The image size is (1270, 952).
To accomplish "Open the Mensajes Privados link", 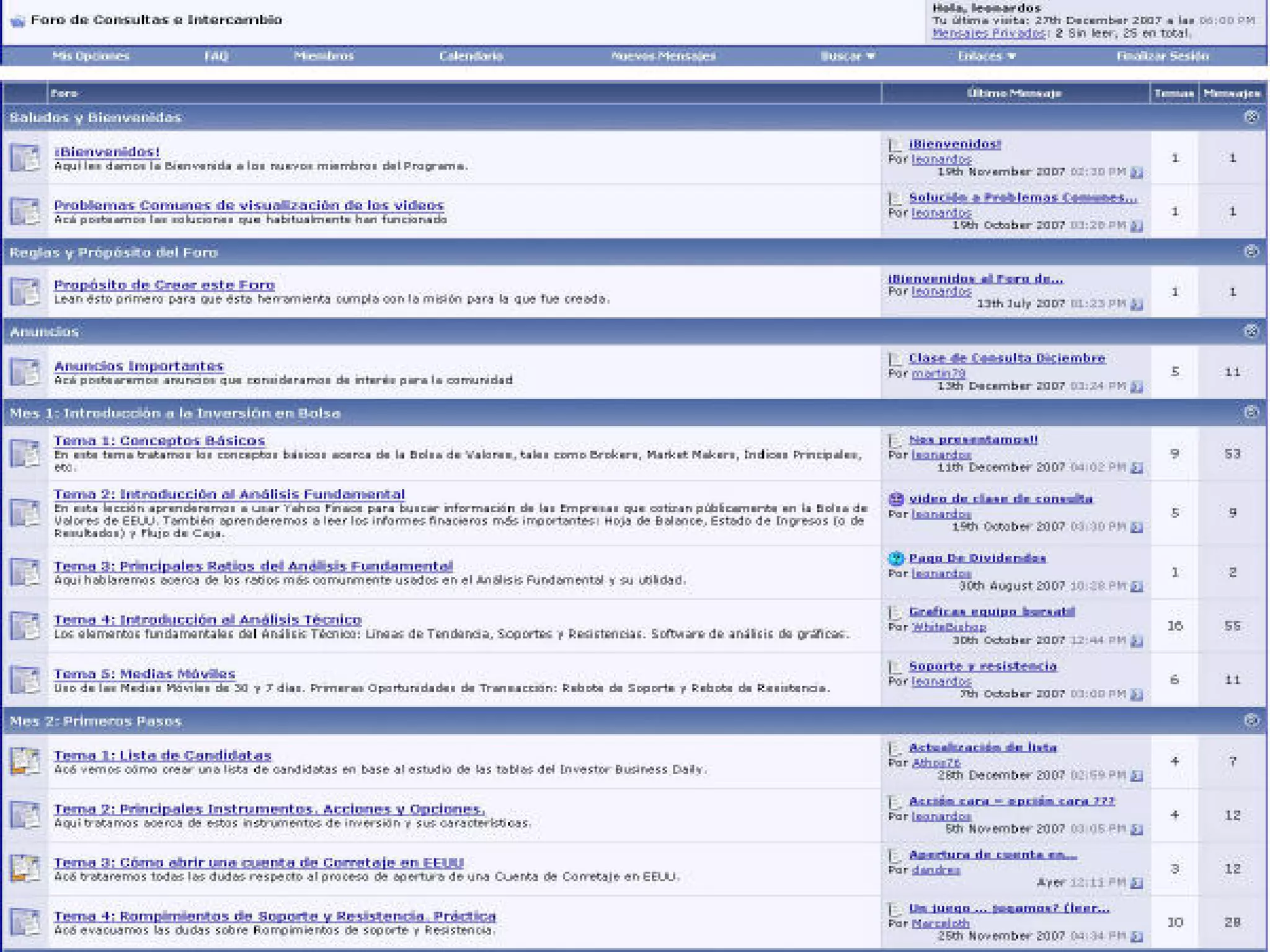I will [988, 33].
